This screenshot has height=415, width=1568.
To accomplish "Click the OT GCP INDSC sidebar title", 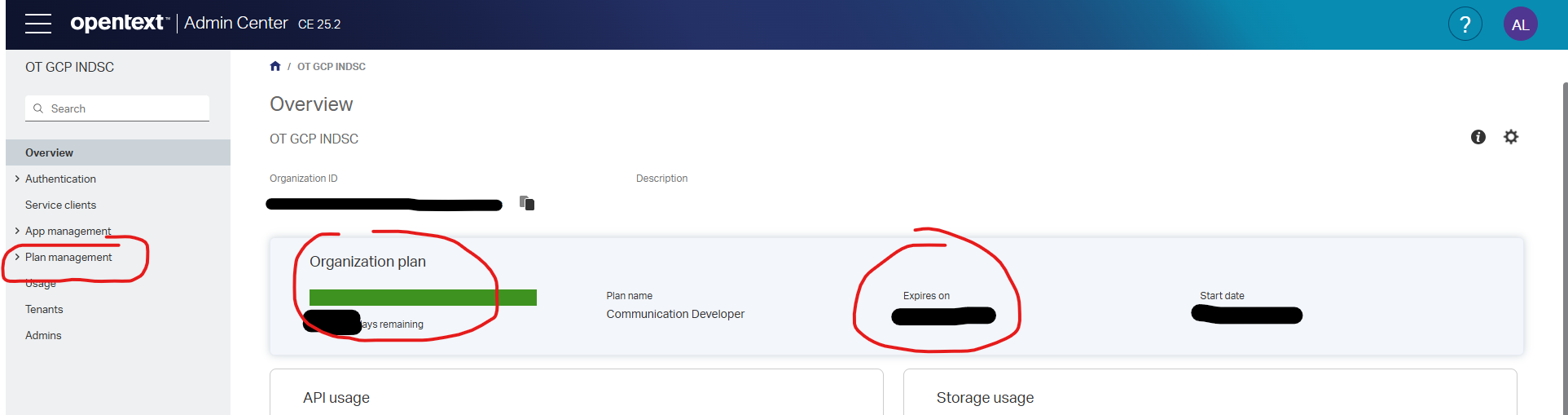I will pyautogui.click(x=69, y=67).
